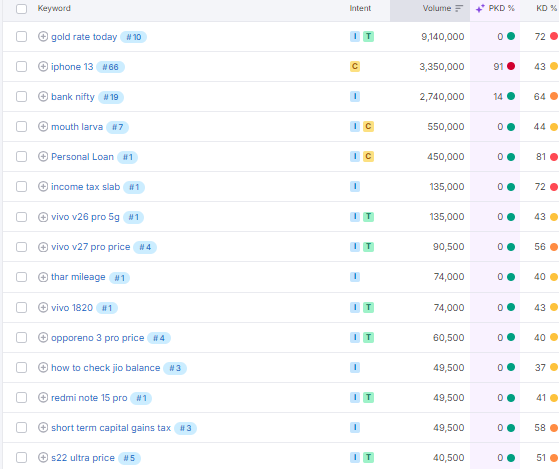Image resolution: width=559 pixels, height=469 pixels.
Task: Click position badge #19 for bank nifty
Action: pos(111,97)
